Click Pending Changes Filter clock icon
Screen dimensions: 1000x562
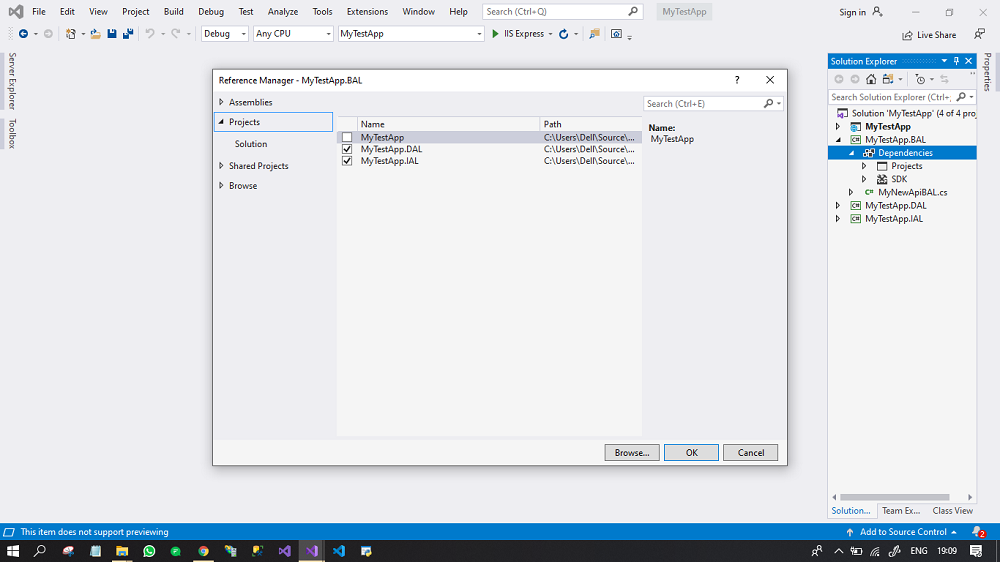pyautogui.click(x=920, y=79)
